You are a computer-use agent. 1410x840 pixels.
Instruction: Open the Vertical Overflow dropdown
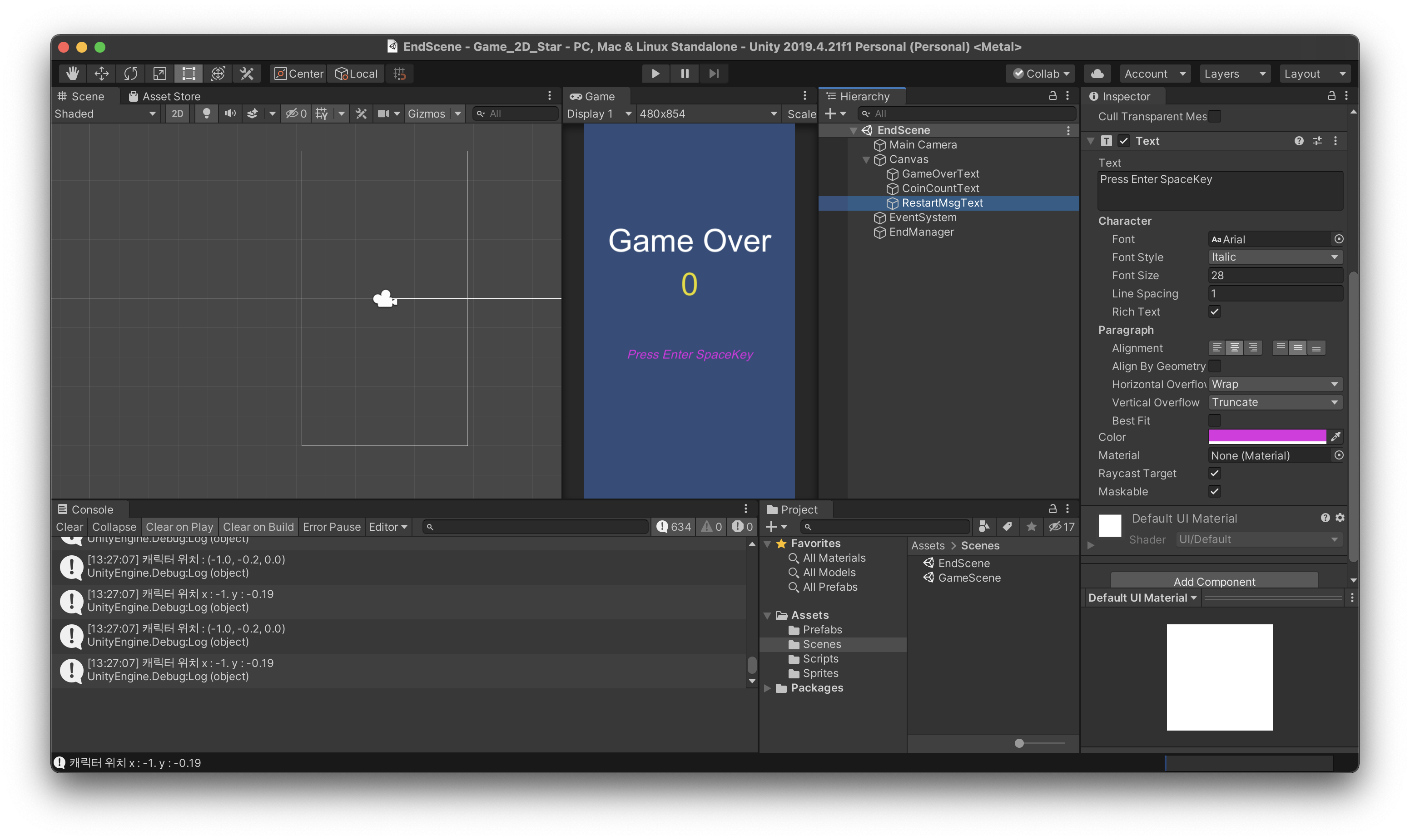pyautogui.click(x=1275, y=402)
